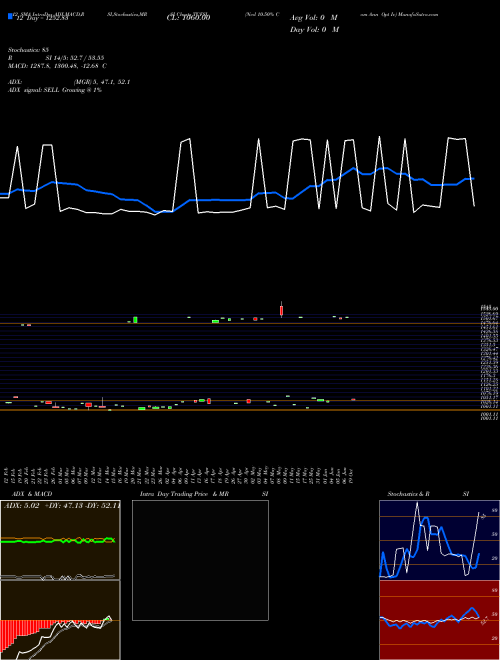Open the MunafaSutra.com watermark link text
This screenshot has width=500, height=660.
pos(418,14)
